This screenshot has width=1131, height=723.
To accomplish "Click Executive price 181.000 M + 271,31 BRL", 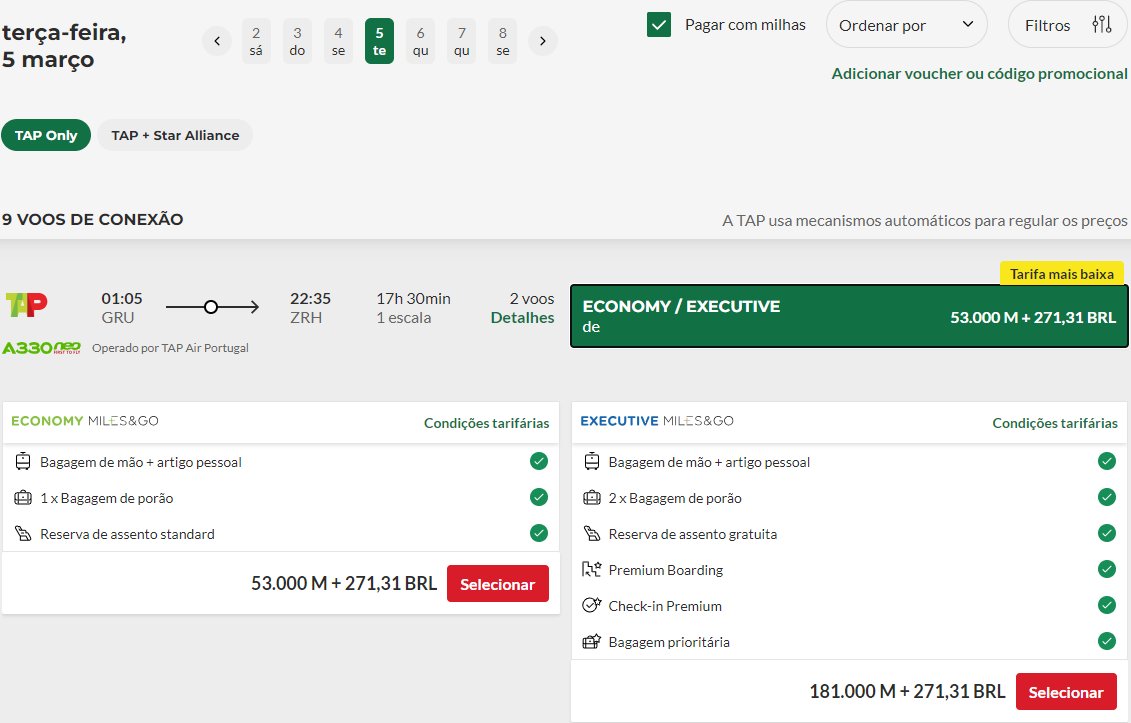I will tap(907, 691).
